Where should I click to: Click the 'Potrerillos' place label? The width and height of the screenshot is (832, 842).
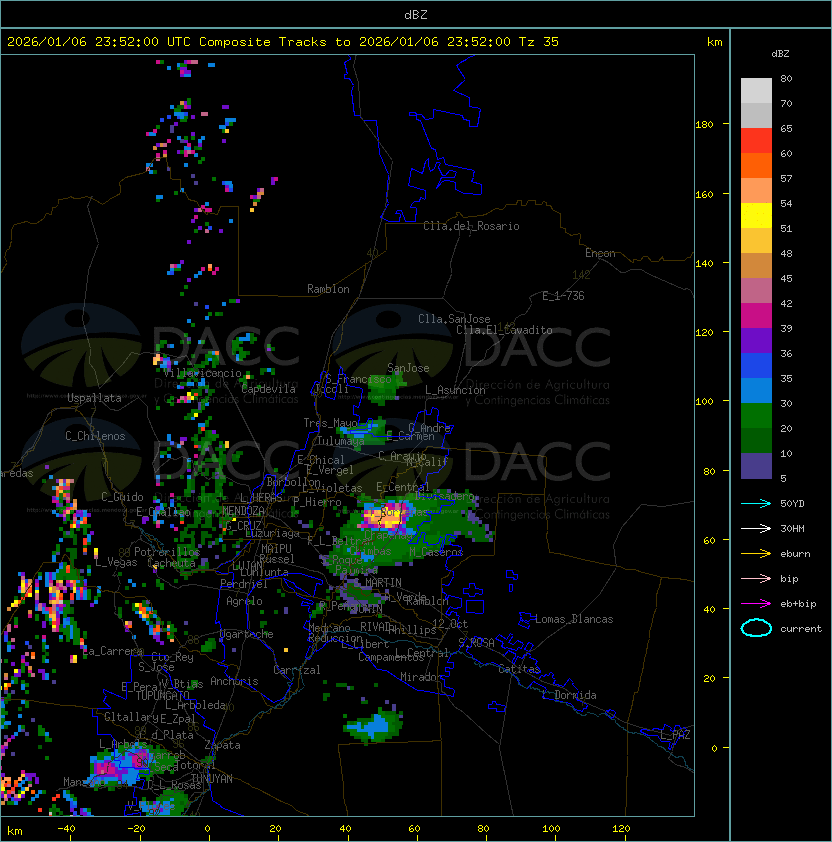click(167, 552)
